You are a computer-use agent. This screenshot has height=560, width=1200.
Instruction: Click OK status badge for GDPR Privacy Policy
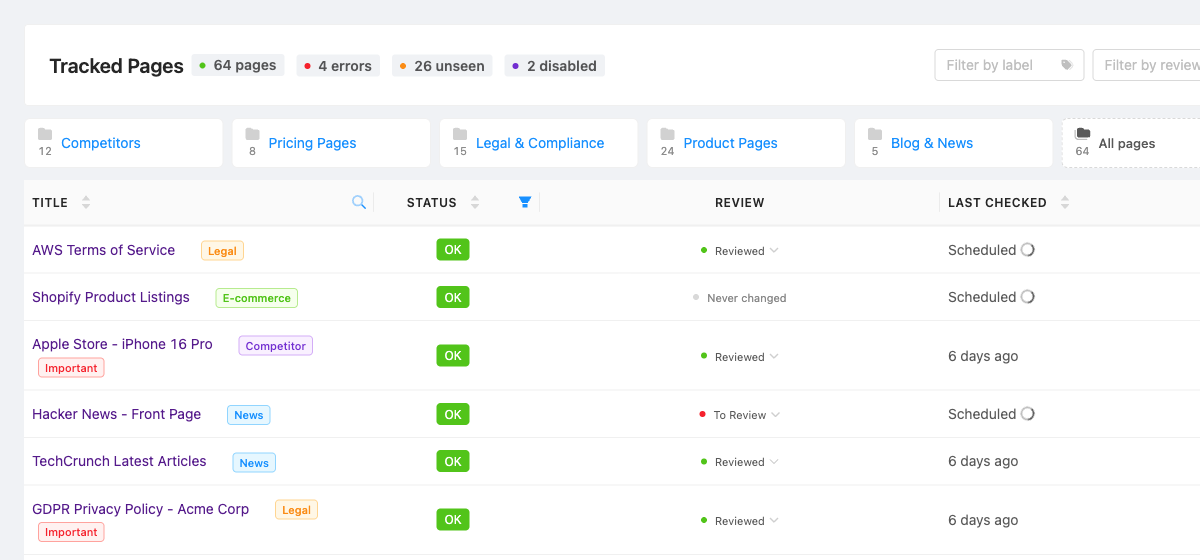453,520
